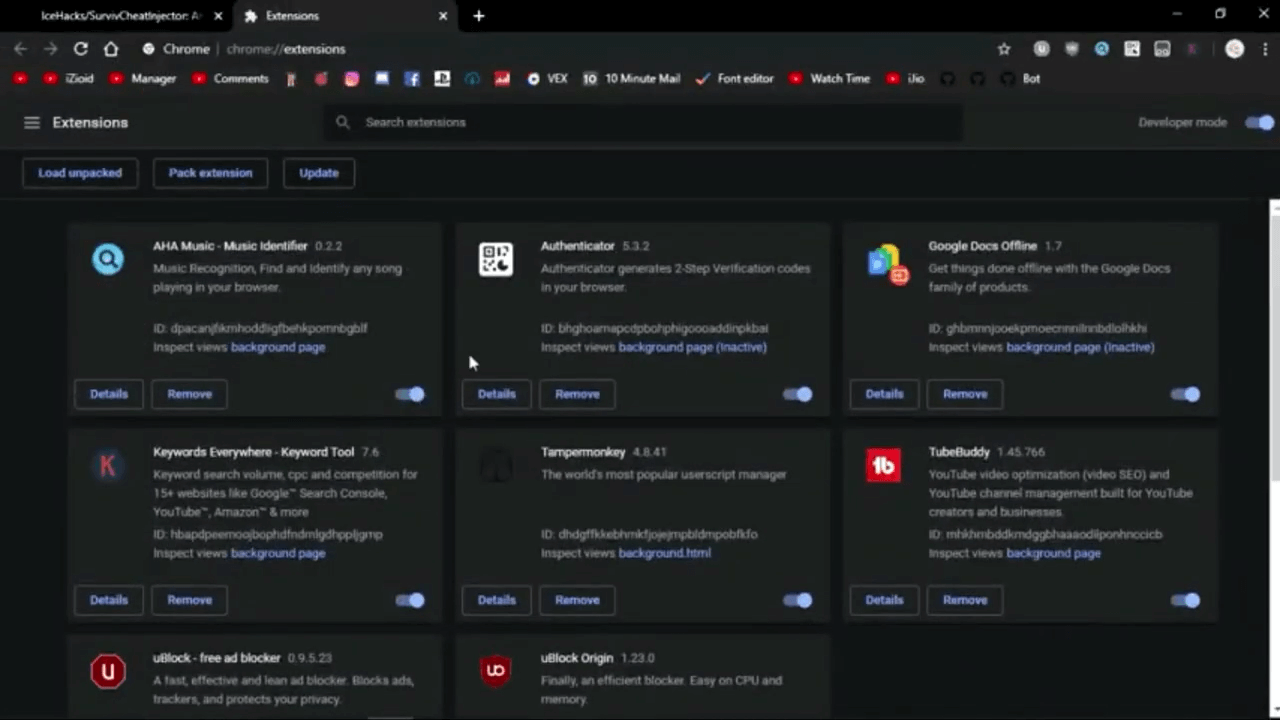Remove Keywords Everywhere extension
1280x720 pixels.
190,600
